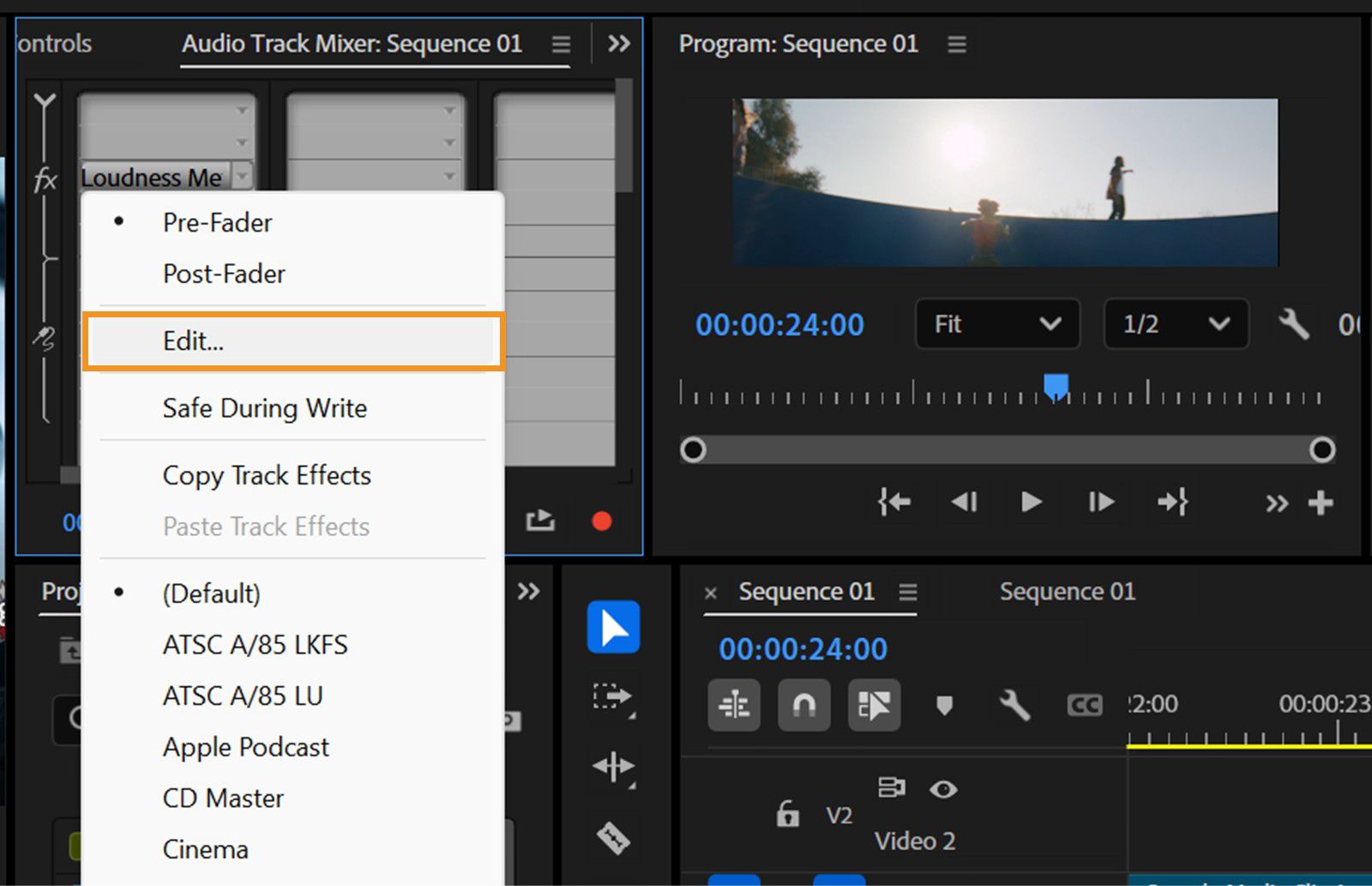
Task: Open the Loudness Me effect slot dropdown
Action: pos(243,177)
